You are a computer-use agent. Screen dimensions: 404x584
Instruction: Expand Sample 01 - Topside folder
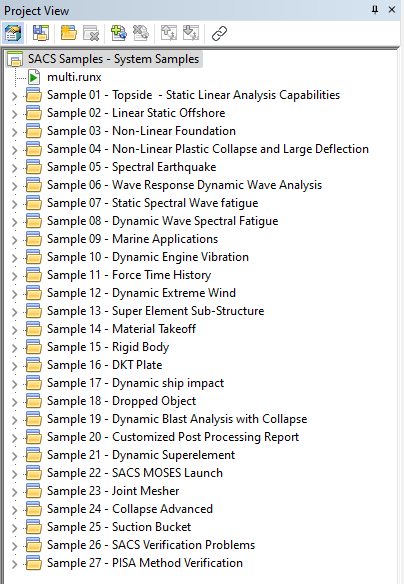[x=15, y=96]
